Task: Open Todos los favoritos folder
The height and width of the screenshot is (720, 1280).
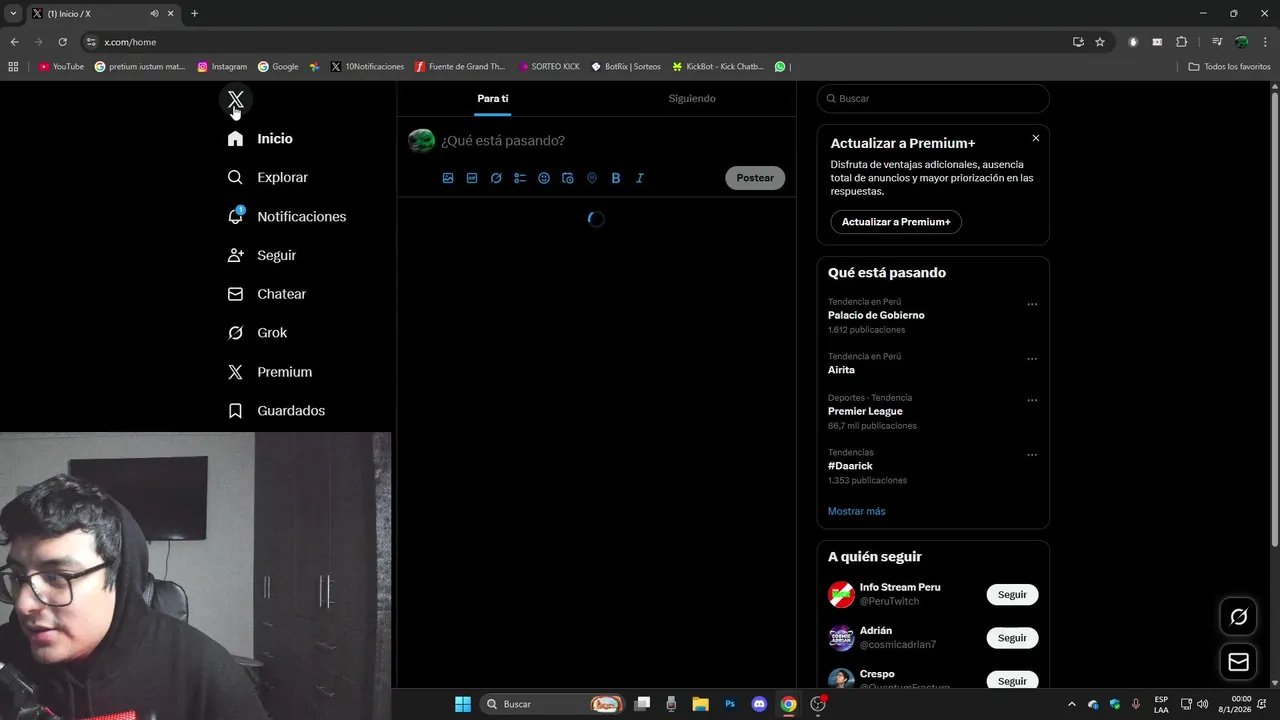Action: [1229, 67]
